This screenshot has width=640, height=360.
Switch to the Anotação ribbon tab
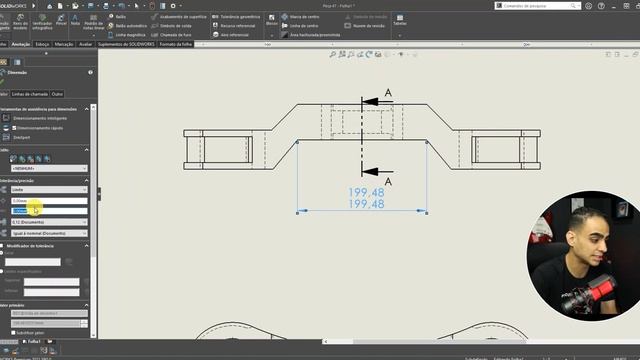(21, 44)
